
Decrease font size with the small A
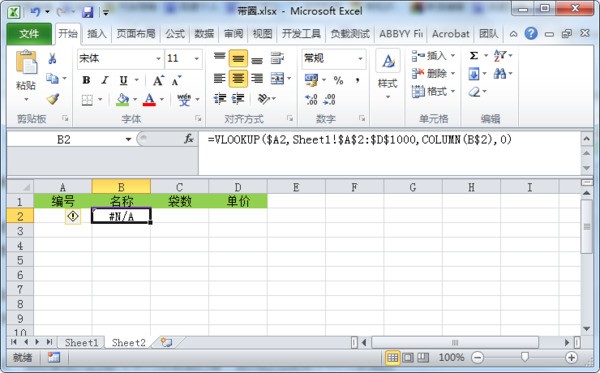176,80
